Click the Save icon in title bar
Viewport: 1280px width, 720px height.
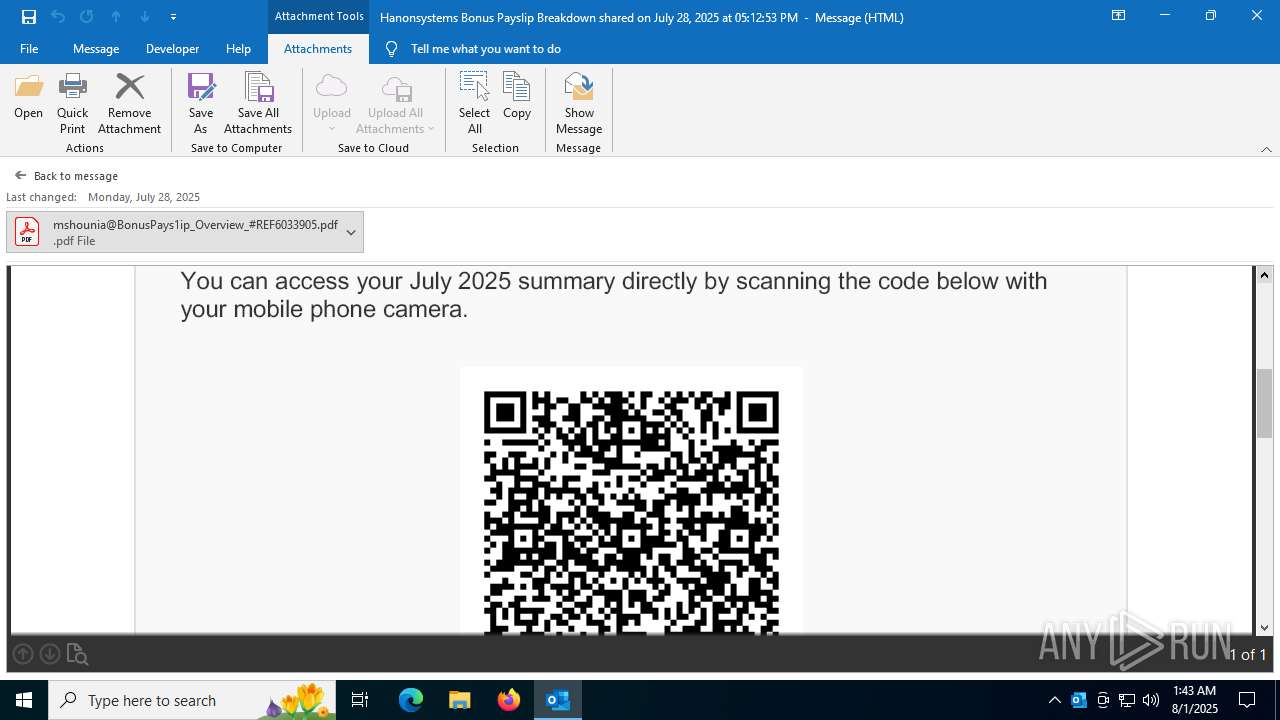[29, 17]
